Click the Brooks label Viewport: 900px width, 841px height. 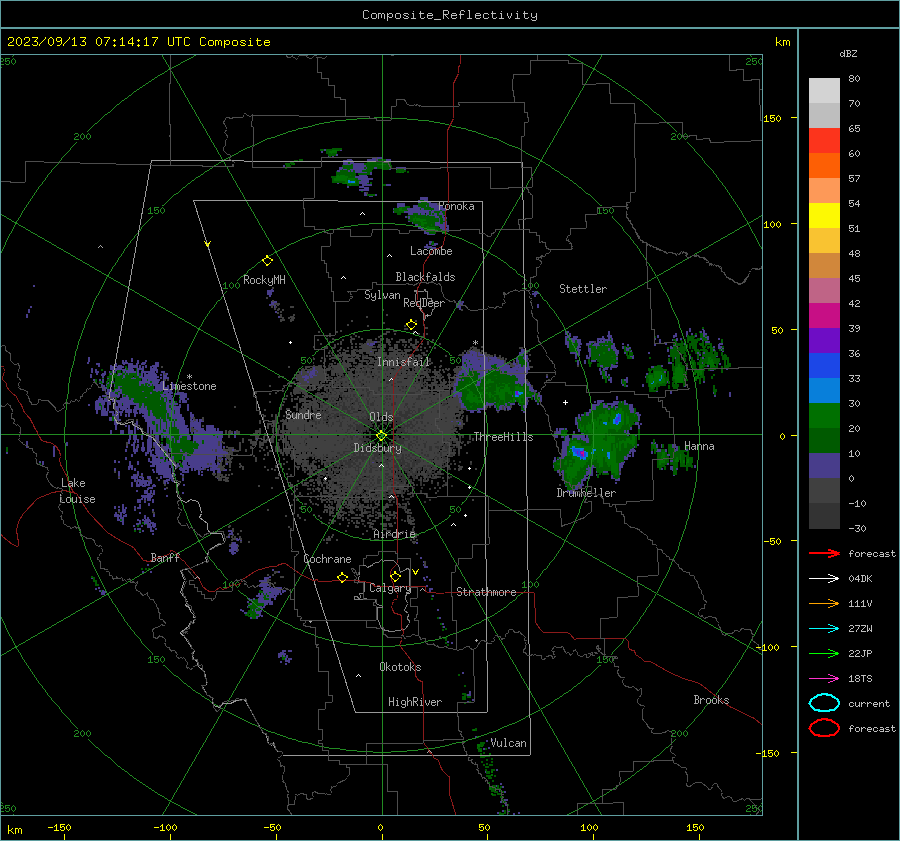pos(711,700)
